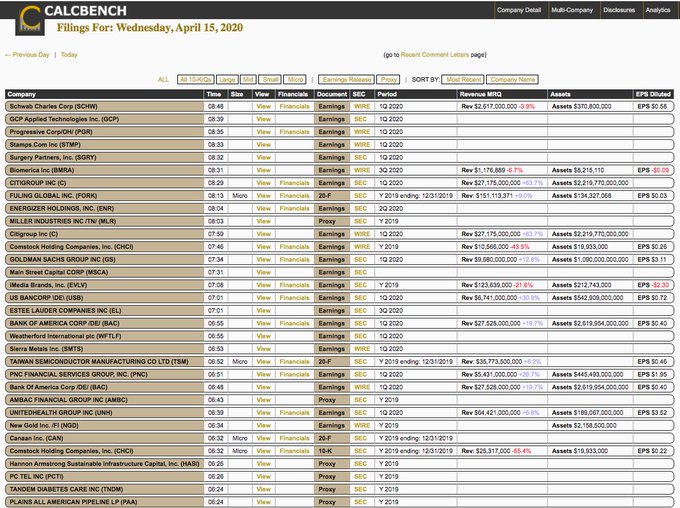This screenshot has width=680, height=508.
Task: Open the Disclosures menu
Action: (619, 10)
